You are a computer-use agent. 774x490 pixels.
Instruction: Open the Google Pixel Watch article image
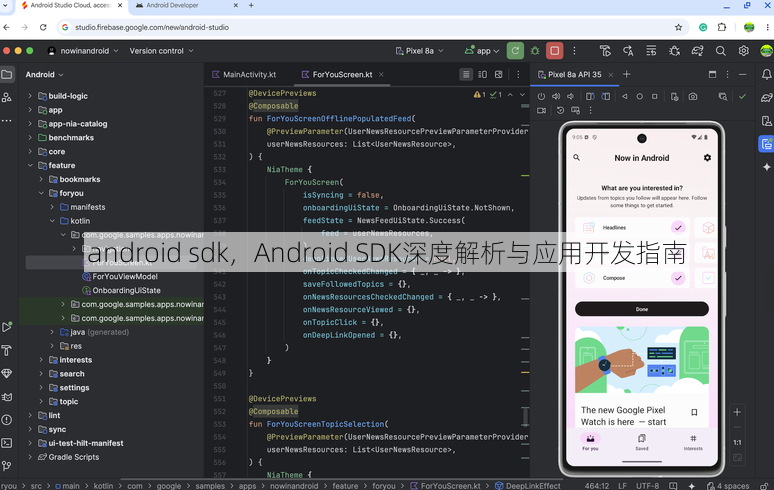[x=642, y=360]
